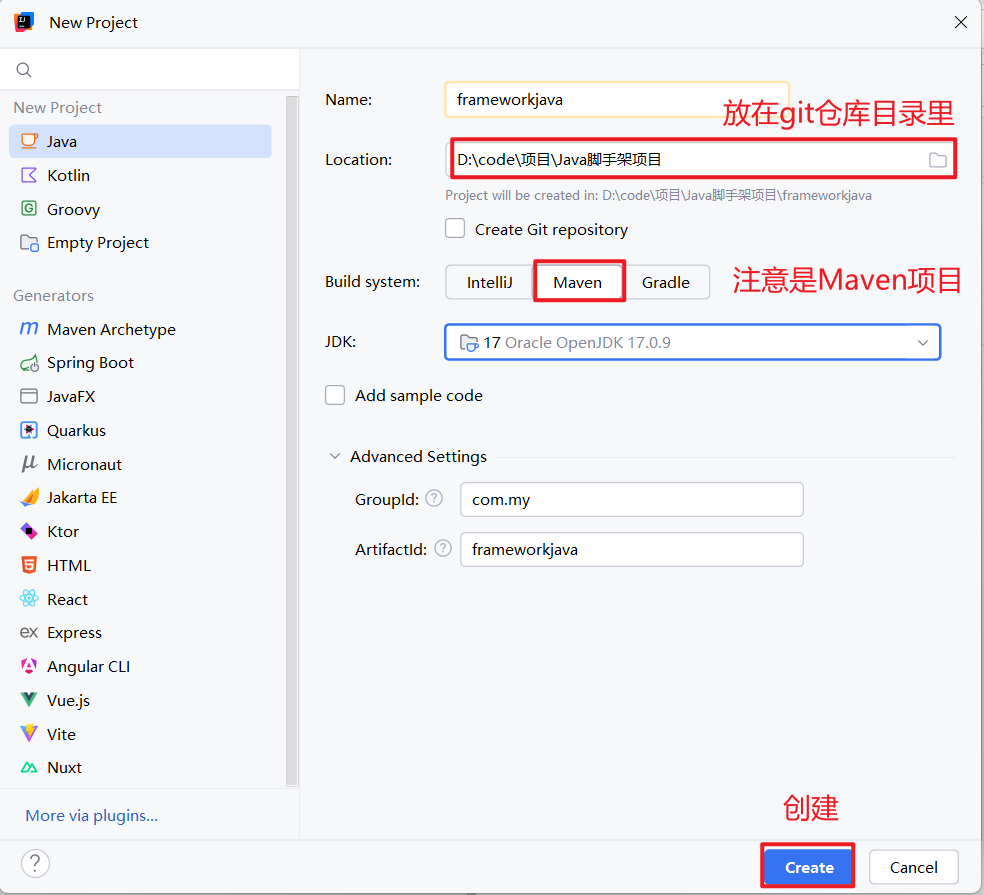Select IntelliJ build system
This screenshot has width=984, height=895.
coord(489,282)
